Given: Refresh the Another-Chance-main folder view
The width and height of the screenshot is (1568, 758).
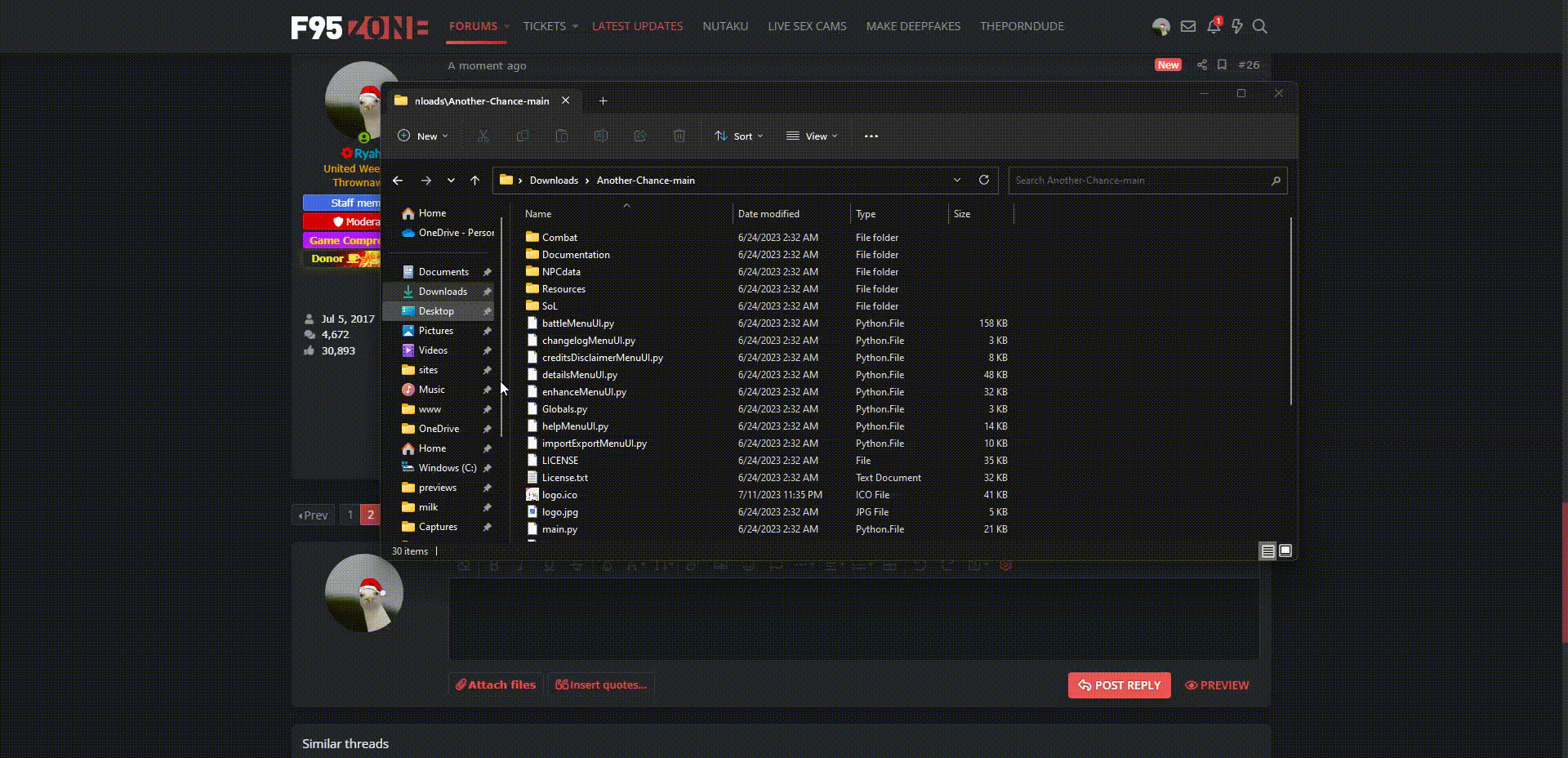Looking at the screenshot, I should 984,180.
